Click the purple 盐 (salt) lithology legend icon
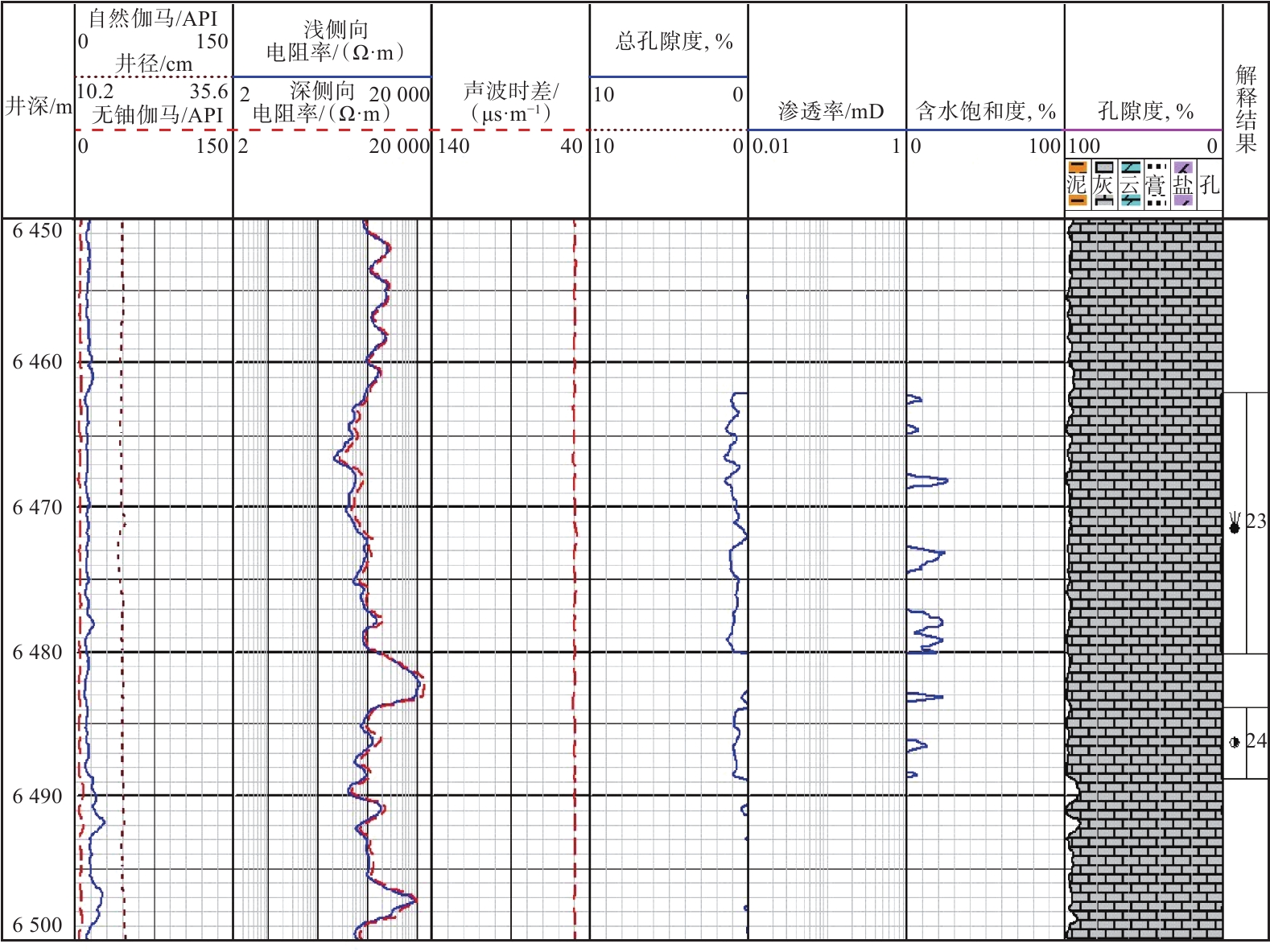The image size is (1270, 952). [1183, 184]
